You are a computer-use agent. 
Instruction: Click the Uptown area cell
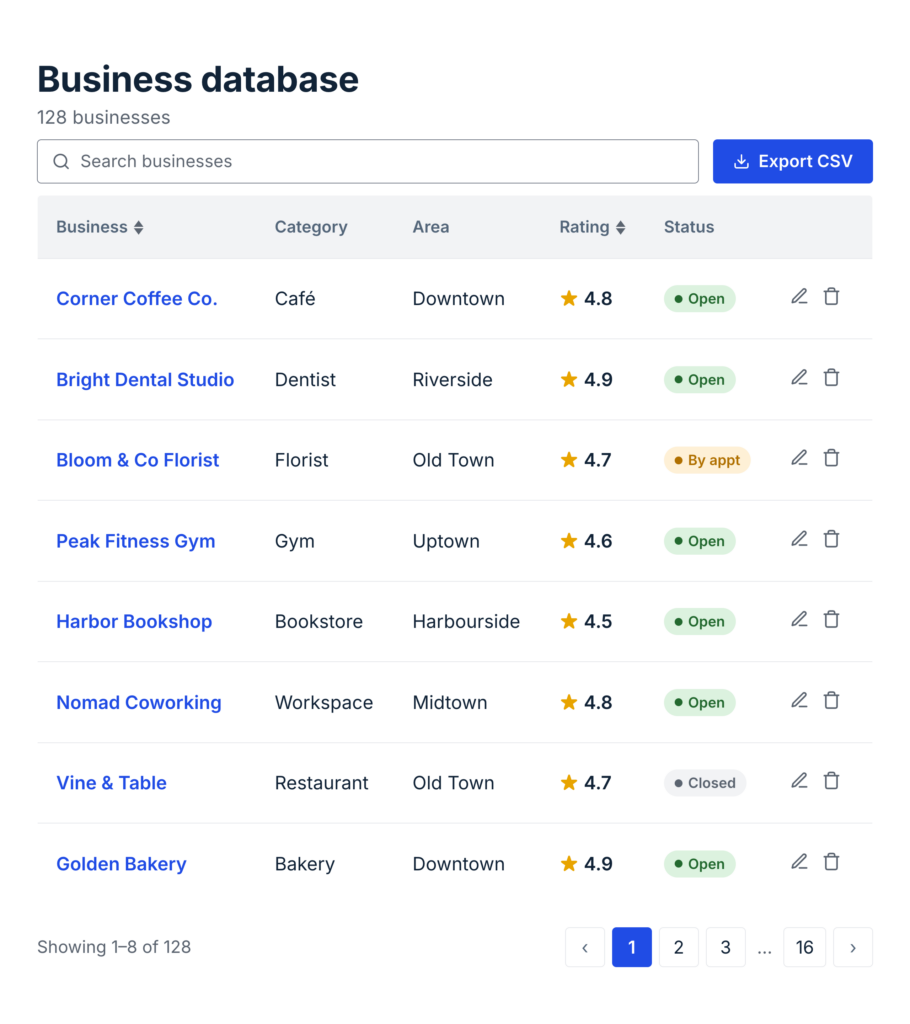[446, 541]
